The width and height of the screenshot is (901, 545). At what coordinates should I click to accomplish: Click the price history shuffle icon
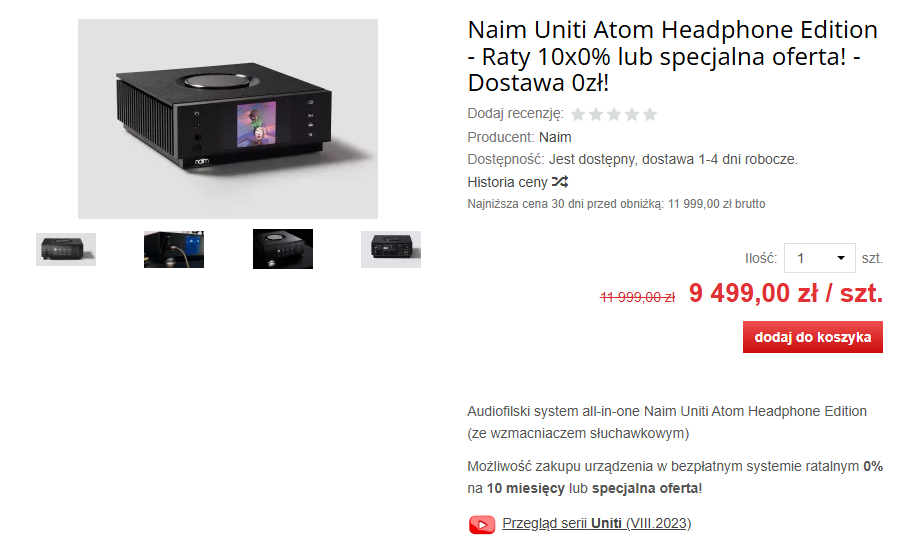pyautogui.click(x=560, y=182)
